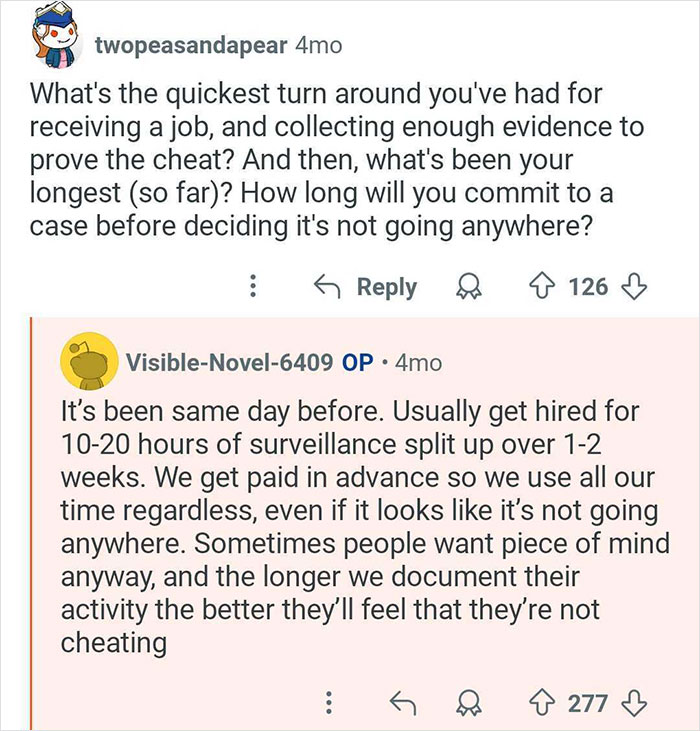The width and height of the screenshot is (700, 731).
Task: Click the 4mo timestamp beside twopeasandapear
Action: [319, 45]
